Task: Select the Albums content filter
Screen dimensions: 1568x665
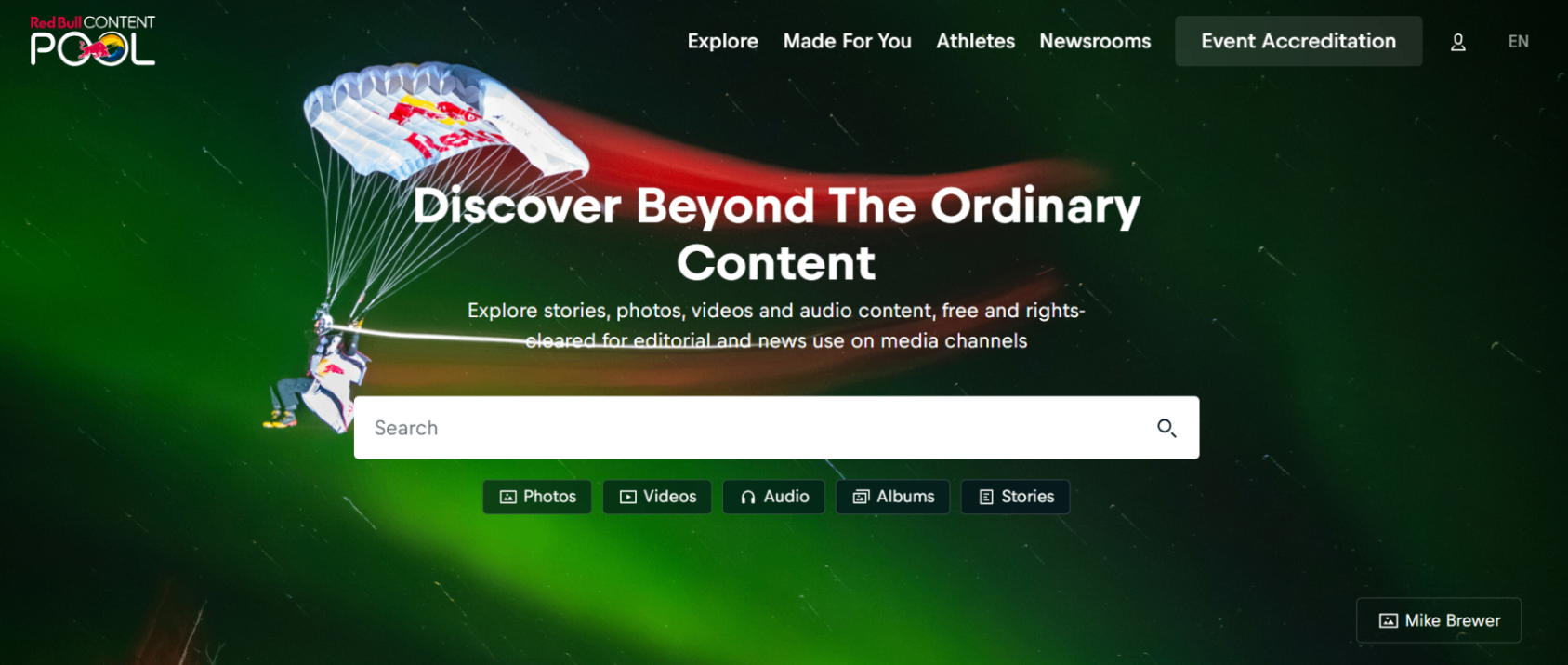Action: click(x=892, y=497)
